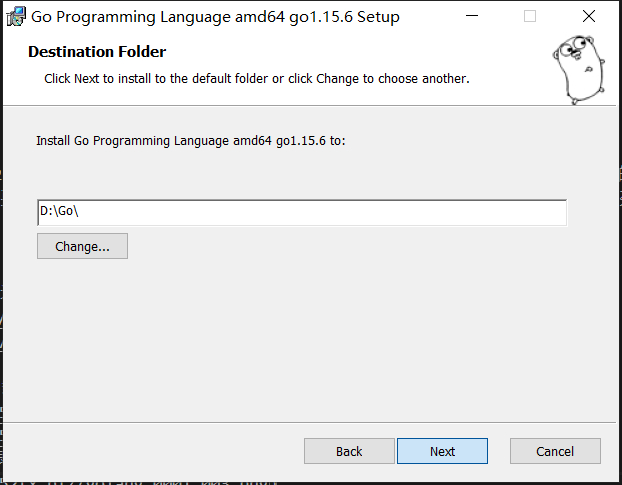Focus the D:\Go\ destination path field

[302, 213]
